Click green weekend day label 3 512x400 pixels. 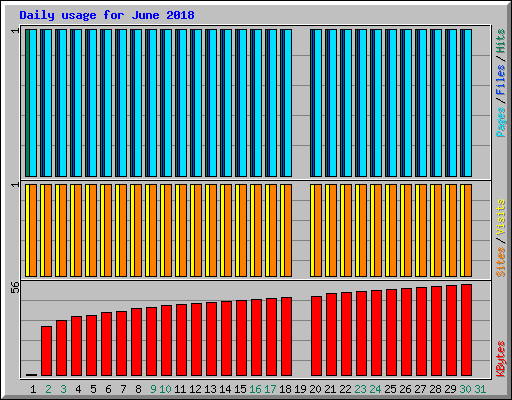(x=63, y=389)
